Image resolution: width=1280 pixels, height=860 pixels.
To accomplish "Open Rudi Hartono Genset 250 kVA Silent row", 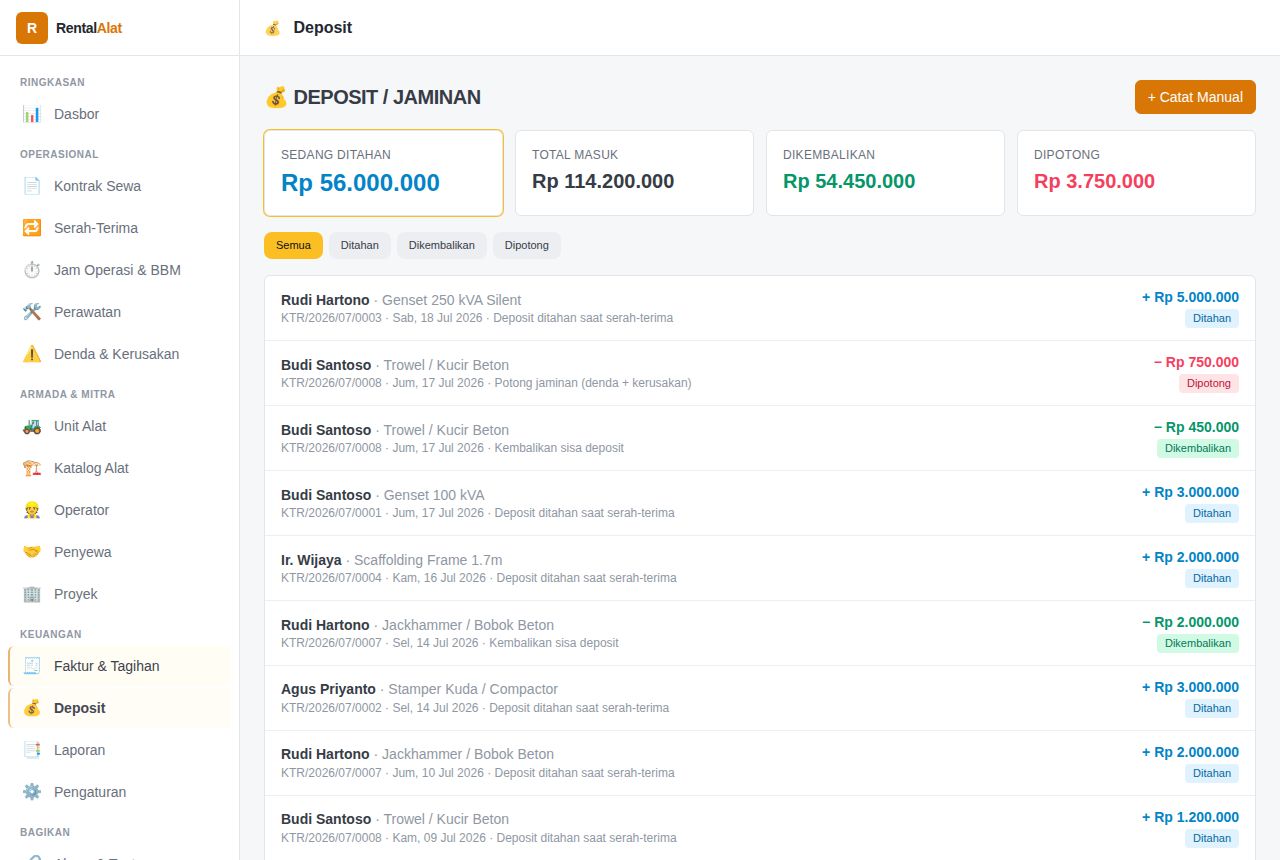I will coord(760,308).
